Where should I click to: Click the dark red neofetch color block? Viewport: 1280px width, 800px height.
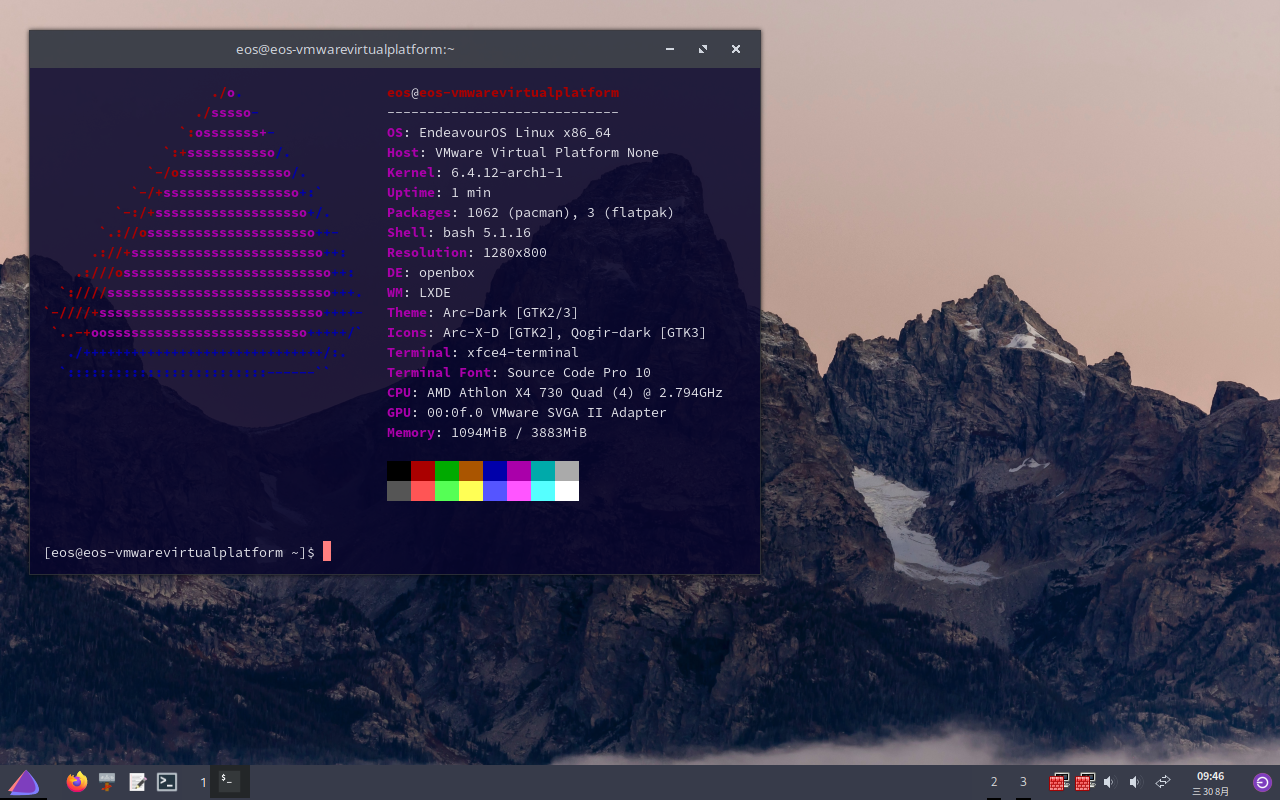[423, 471]
